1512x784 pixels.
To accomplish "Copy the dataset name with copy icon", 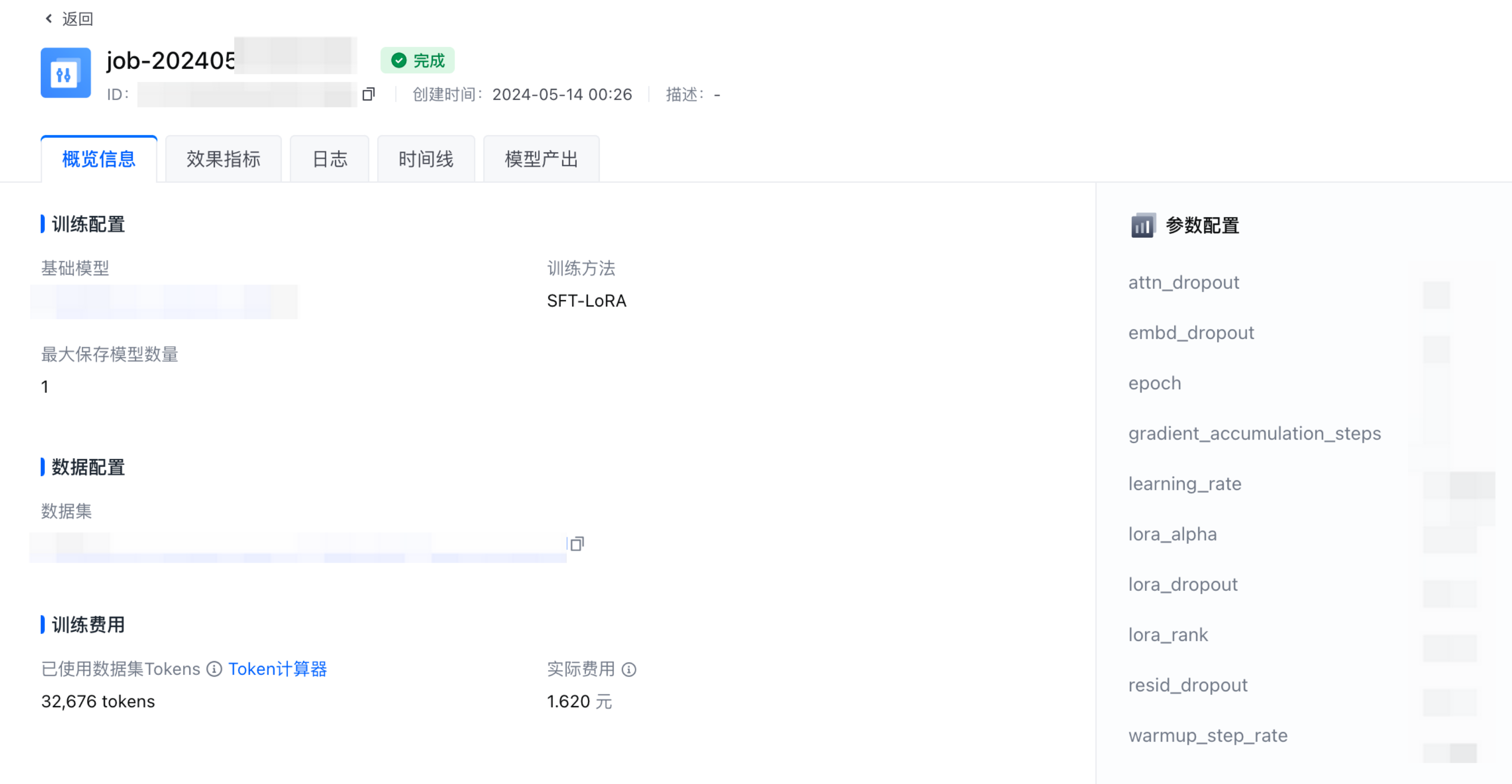I will pyautogui.click(x=577, y=544).
